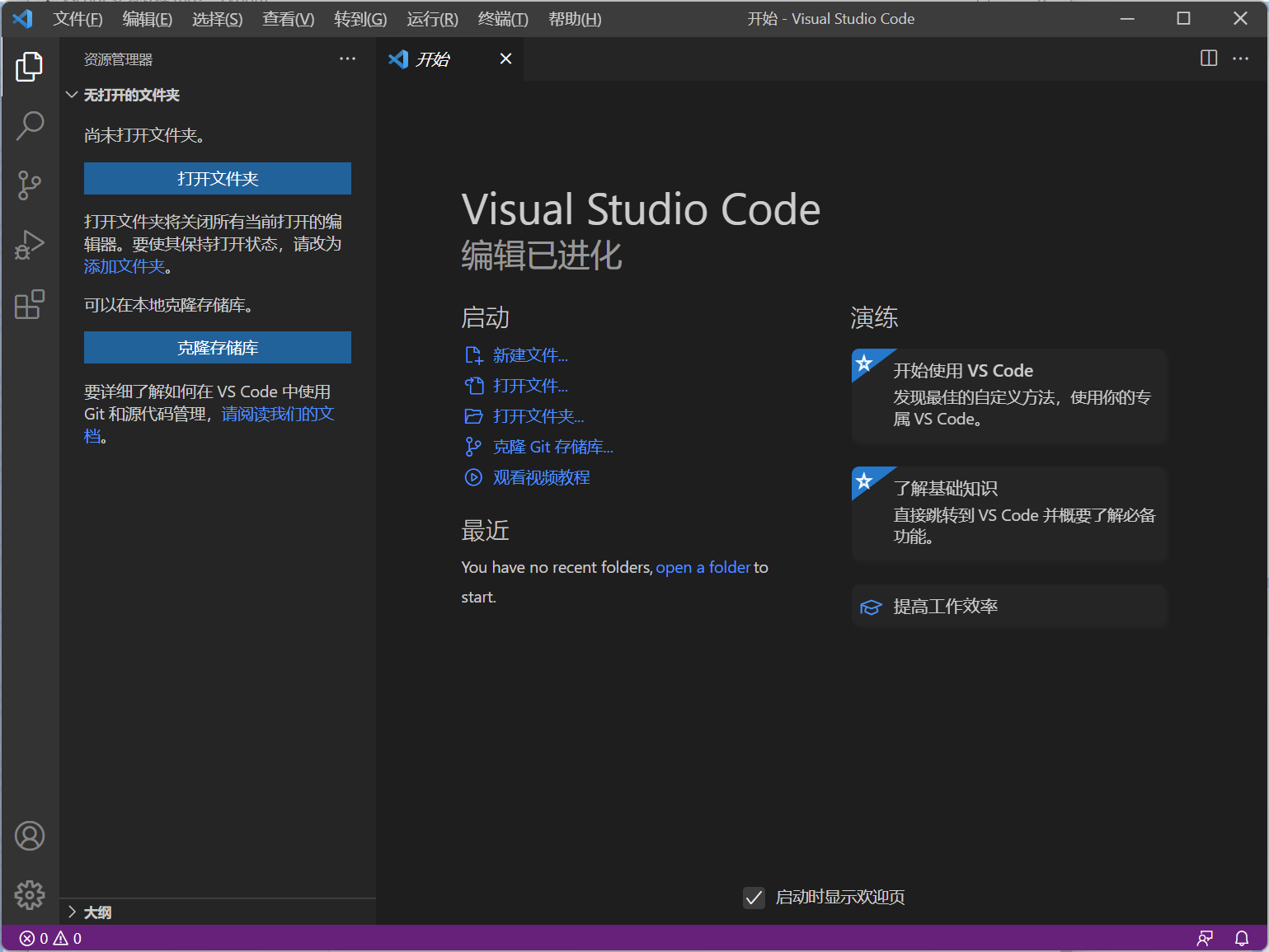1269x952 pixels.
Task: Open the 终端(T) menu
Action: [x=503, y=19]
